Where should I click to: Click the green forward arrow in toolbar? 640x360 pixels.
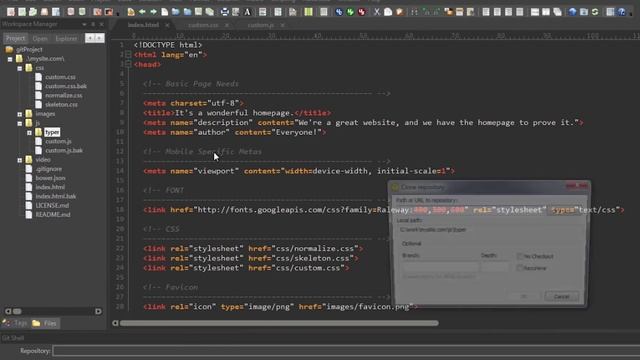(x=153, y=12)
